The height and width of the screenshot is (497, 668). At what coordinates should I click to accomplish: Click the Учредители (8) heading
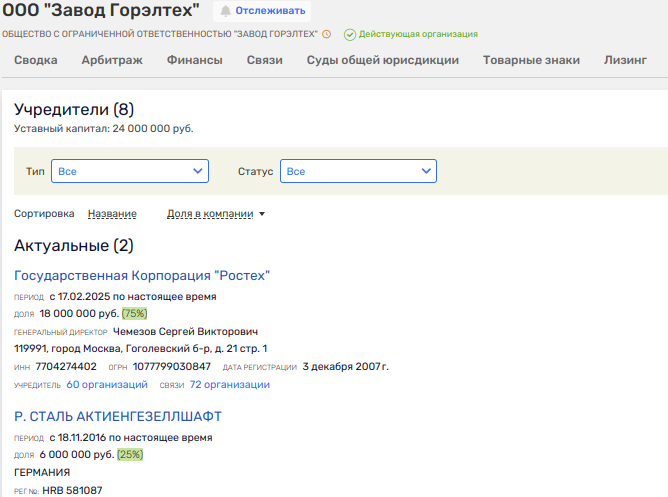(x=74, y=109)
